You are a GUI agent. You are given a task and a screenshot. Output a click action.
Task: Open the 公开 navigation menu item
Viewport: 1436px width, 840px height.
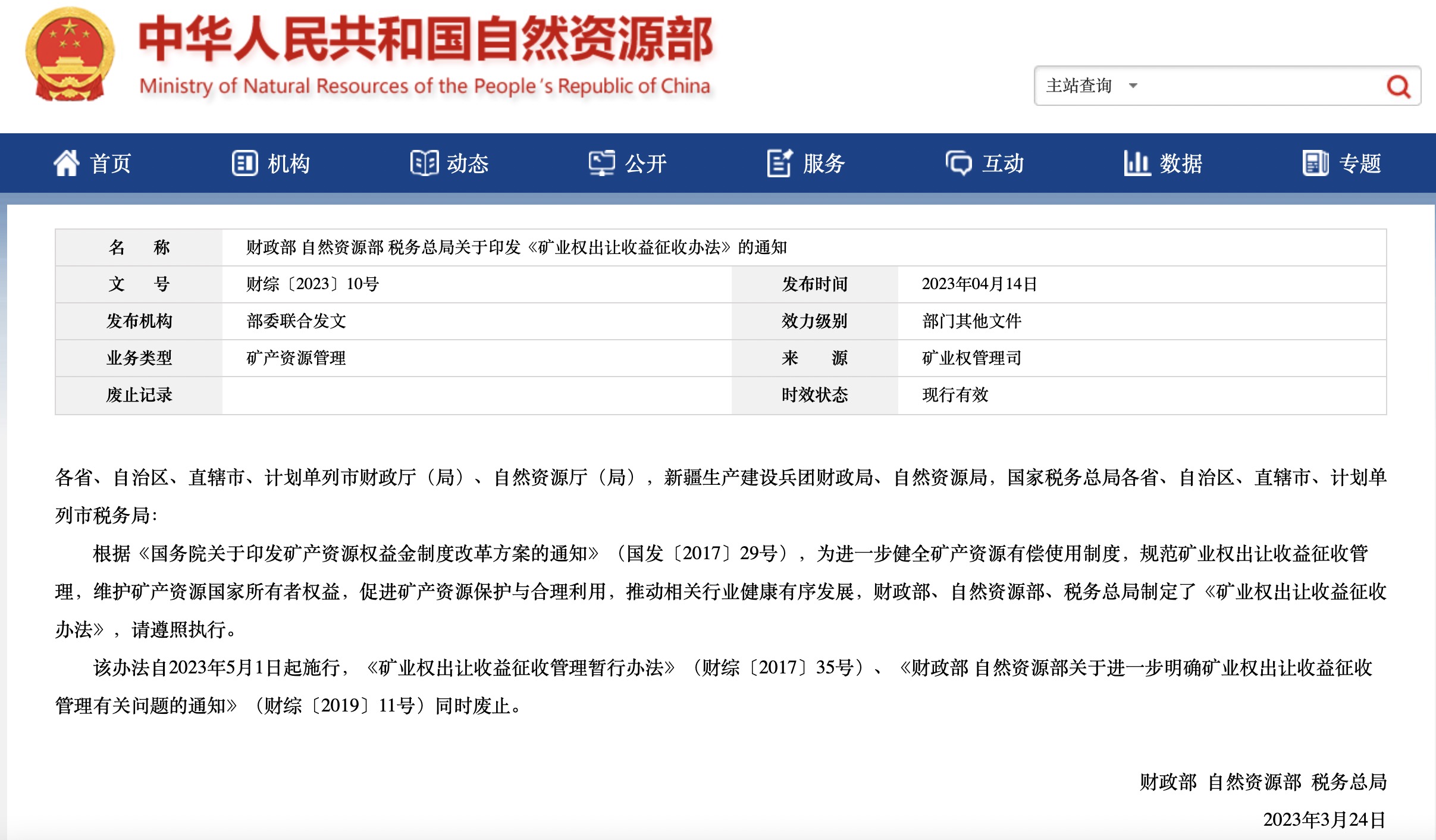[x=628, y=163]
